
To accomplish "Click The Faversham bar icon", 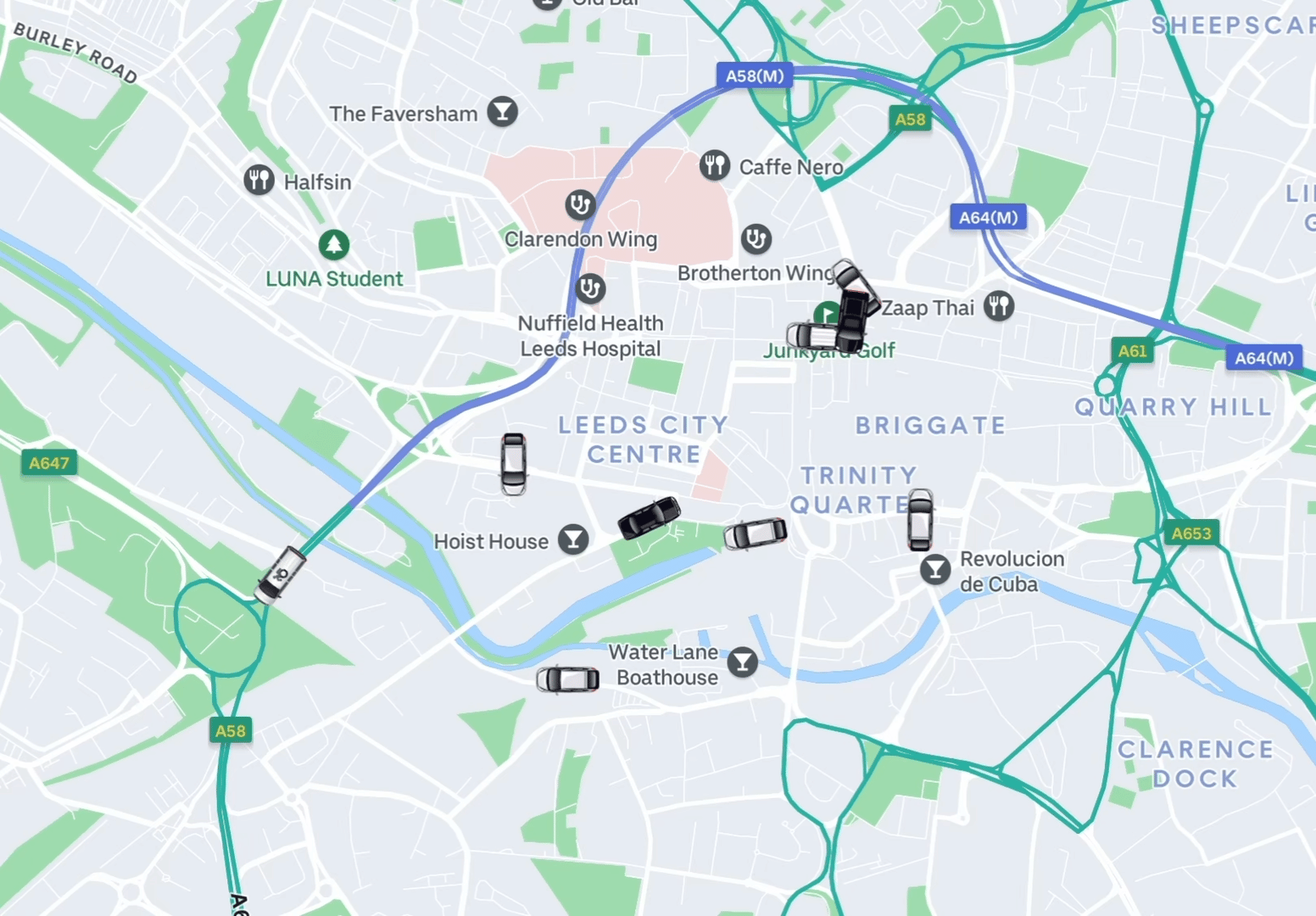I will [502, 111].
